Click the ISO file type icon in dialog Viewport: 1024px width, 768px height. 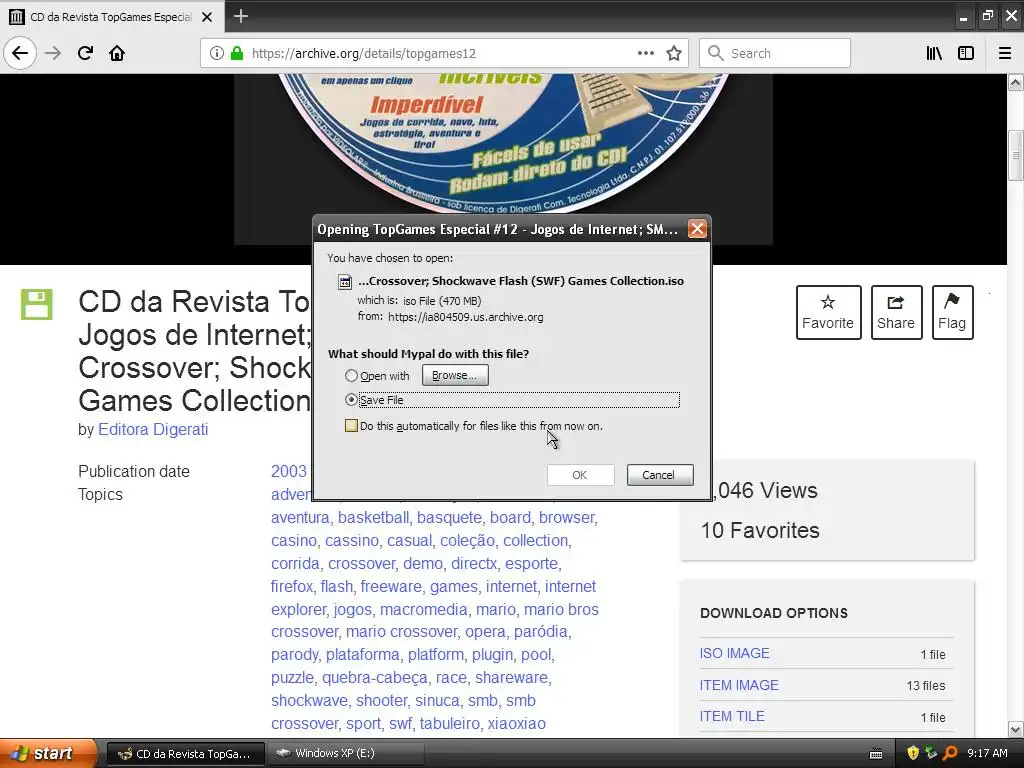[x=345, y=281]
